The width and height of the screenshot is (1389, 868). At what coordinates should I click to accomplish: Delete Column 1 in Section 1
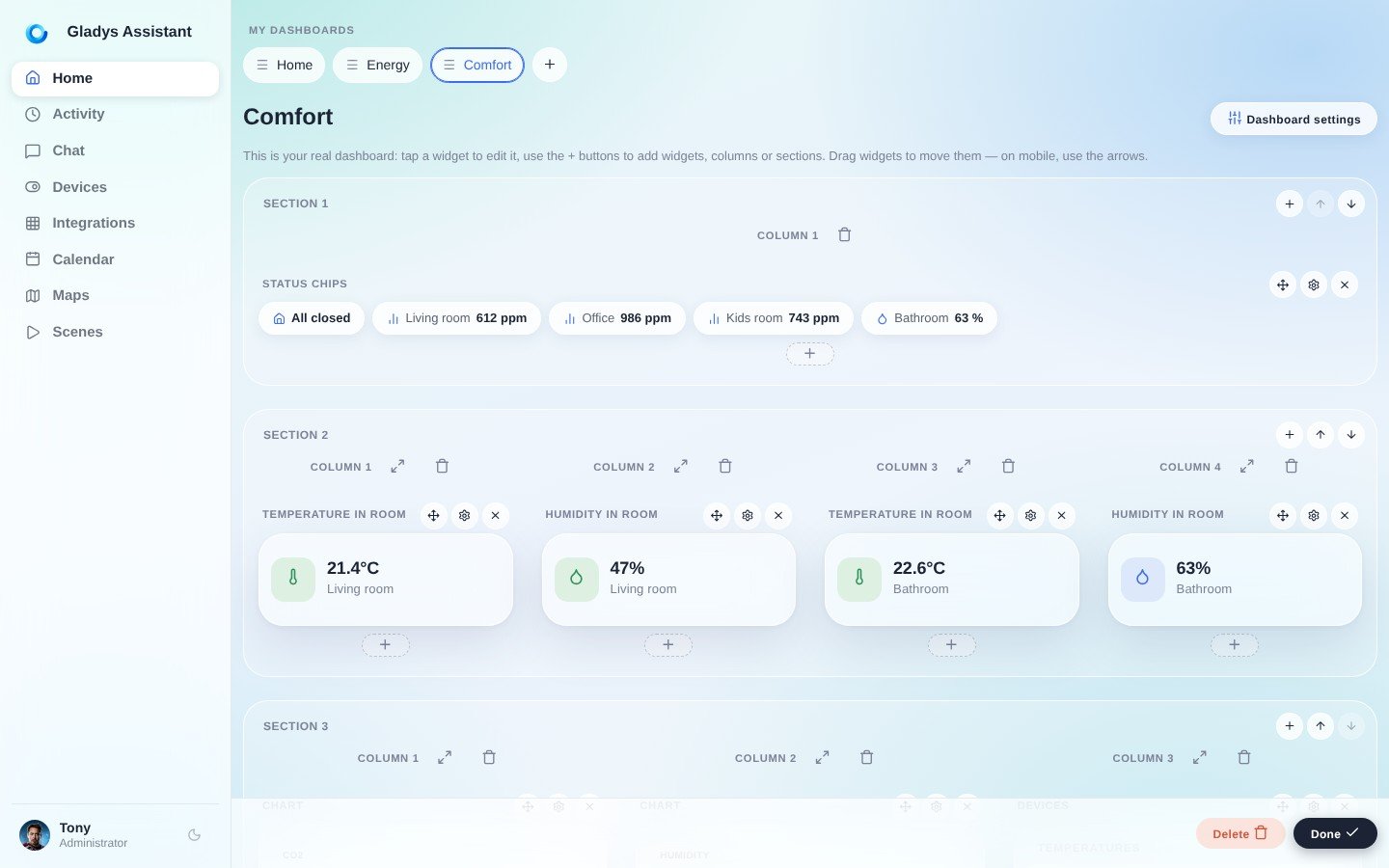tap(844, 234)
